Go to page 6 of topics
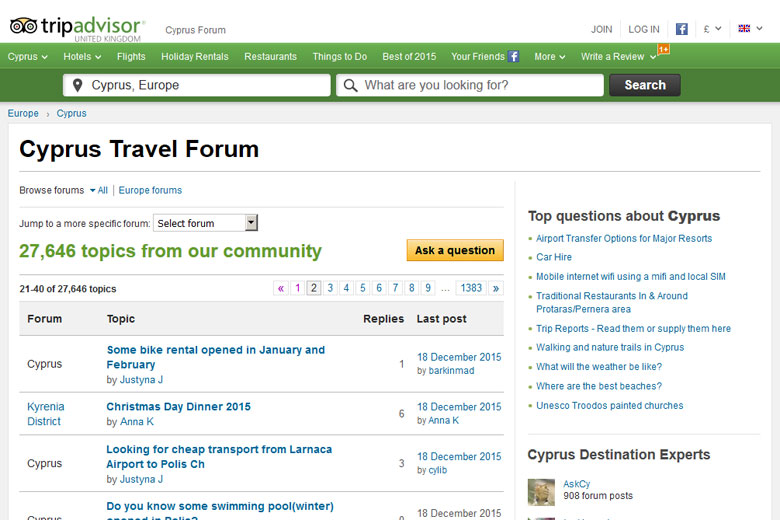The width and height of the screenshot is (780, 520). (379, 288)
